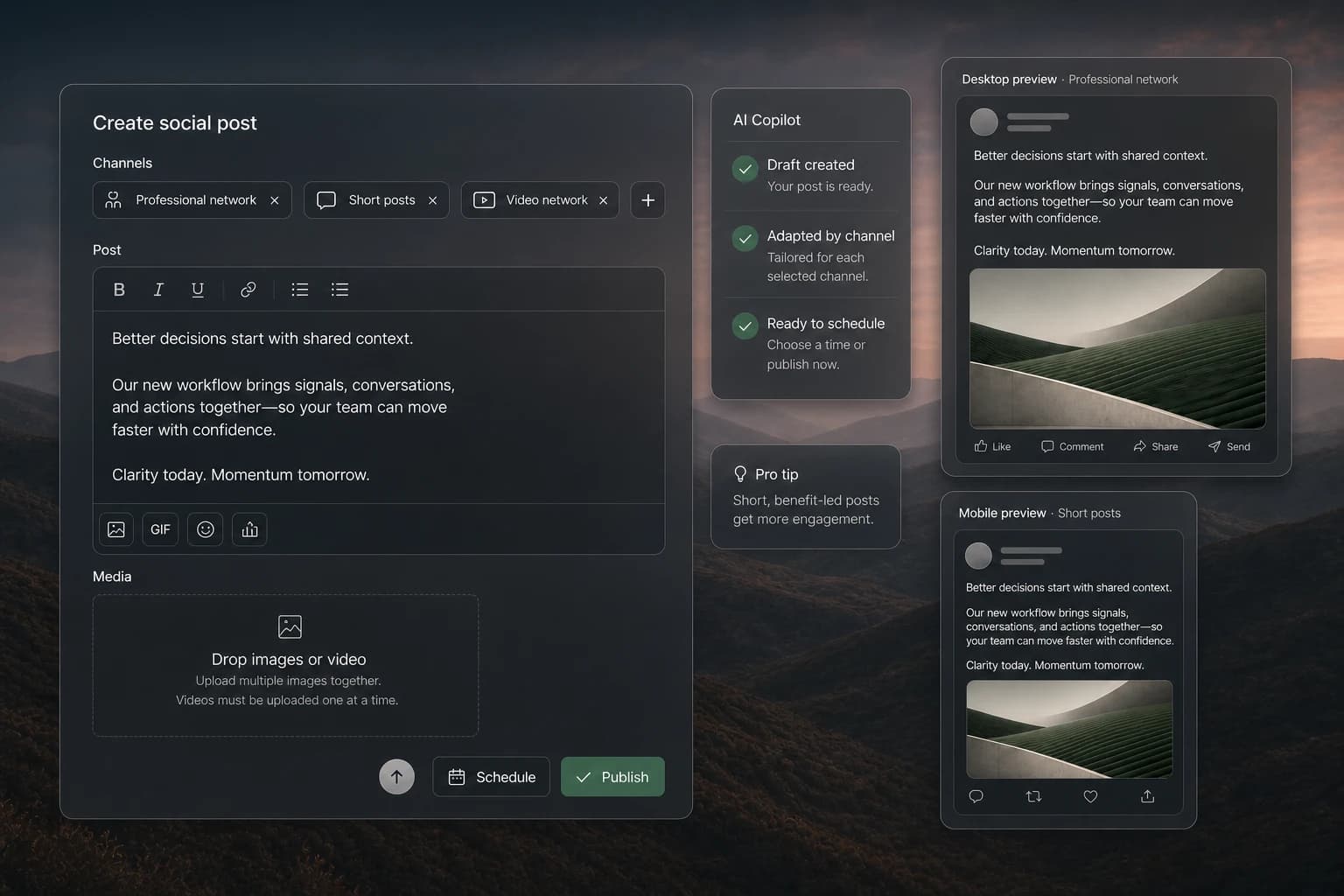This screenshot has width=1344, height=896.
Task: Click the 'Mobile preview' heading
Action: click(1002, 513)
